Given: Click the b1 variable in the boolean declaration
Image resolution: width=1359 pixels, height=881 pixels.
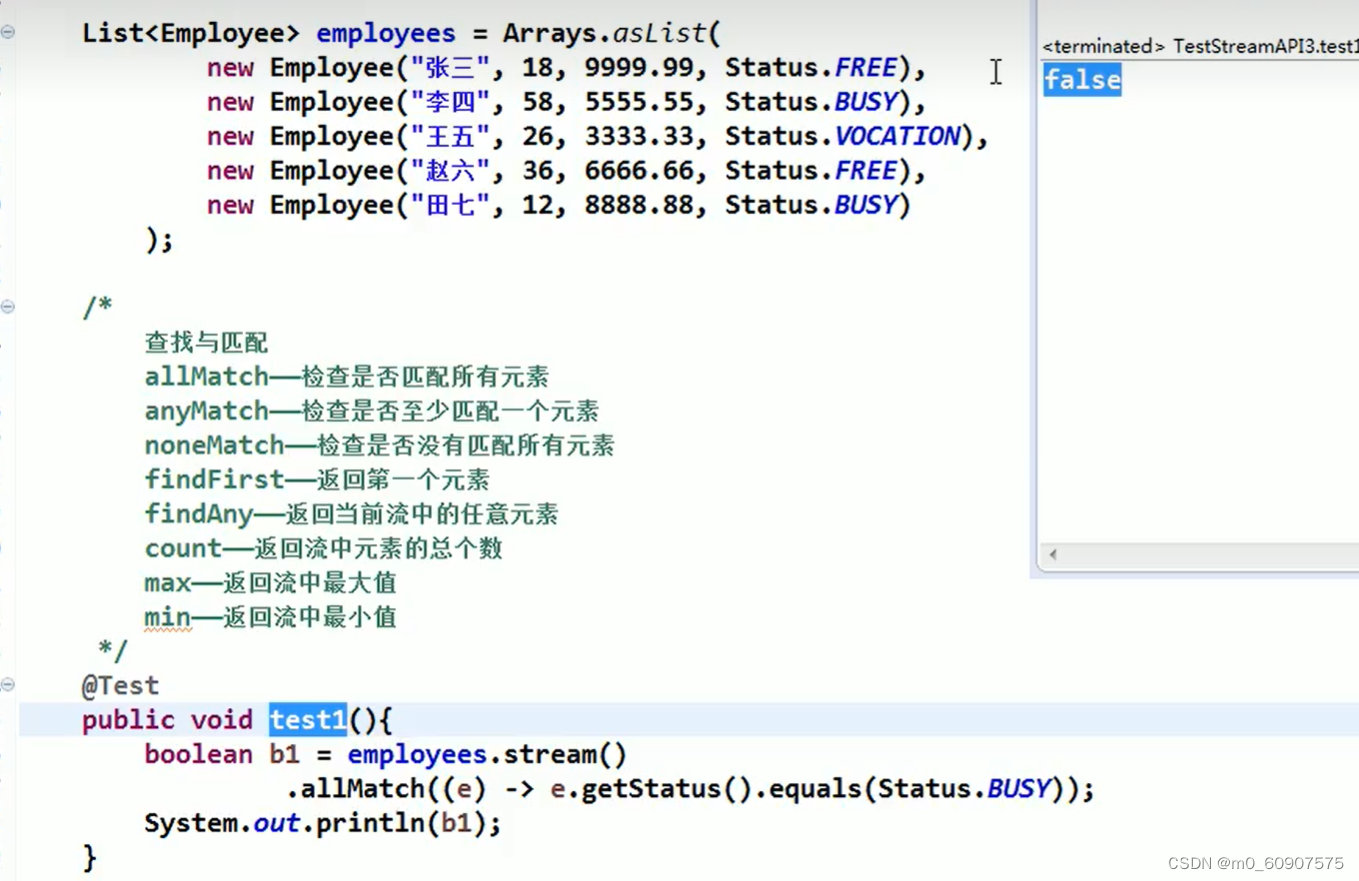Looking at the screenshot, I should pyautogui.click(x=285, y=754).
